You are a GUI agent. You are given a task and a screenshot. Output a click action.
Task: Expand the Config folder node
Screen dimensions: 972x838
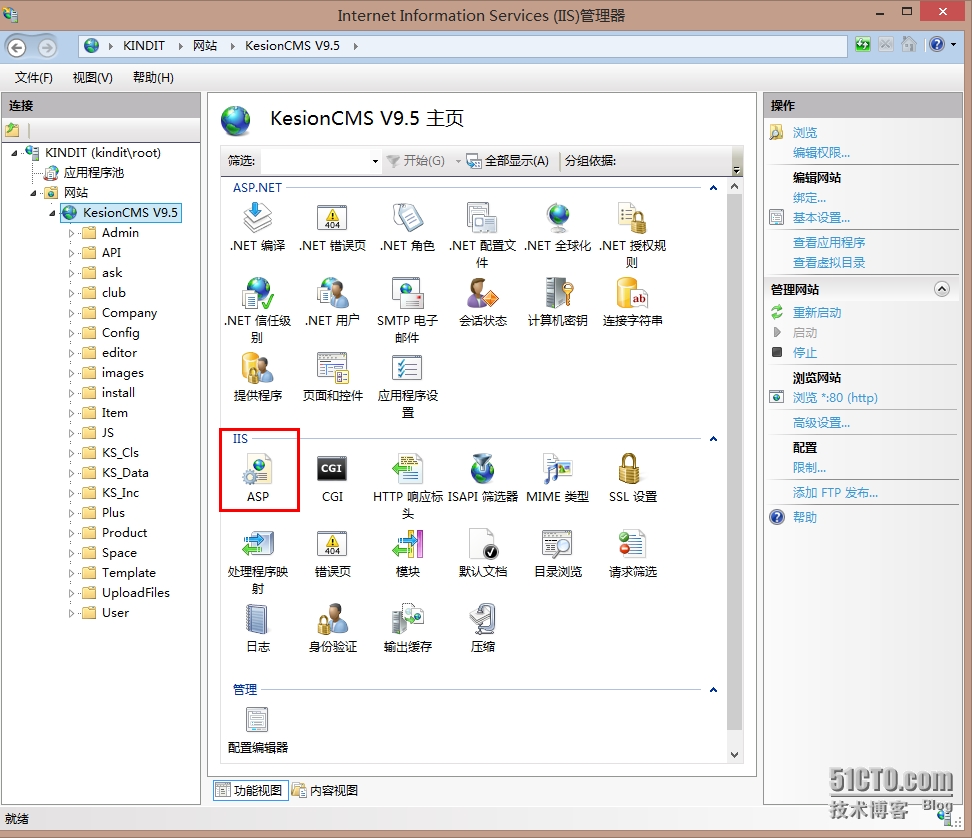pyautogui.click(x=71, y=333)
